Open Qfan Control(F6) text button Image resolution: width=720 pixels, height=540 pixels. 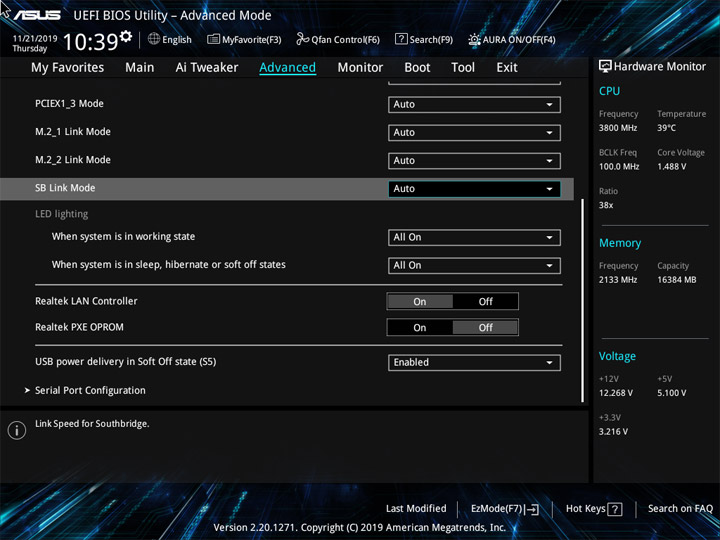pyautogui.click(x=345, y=40)
